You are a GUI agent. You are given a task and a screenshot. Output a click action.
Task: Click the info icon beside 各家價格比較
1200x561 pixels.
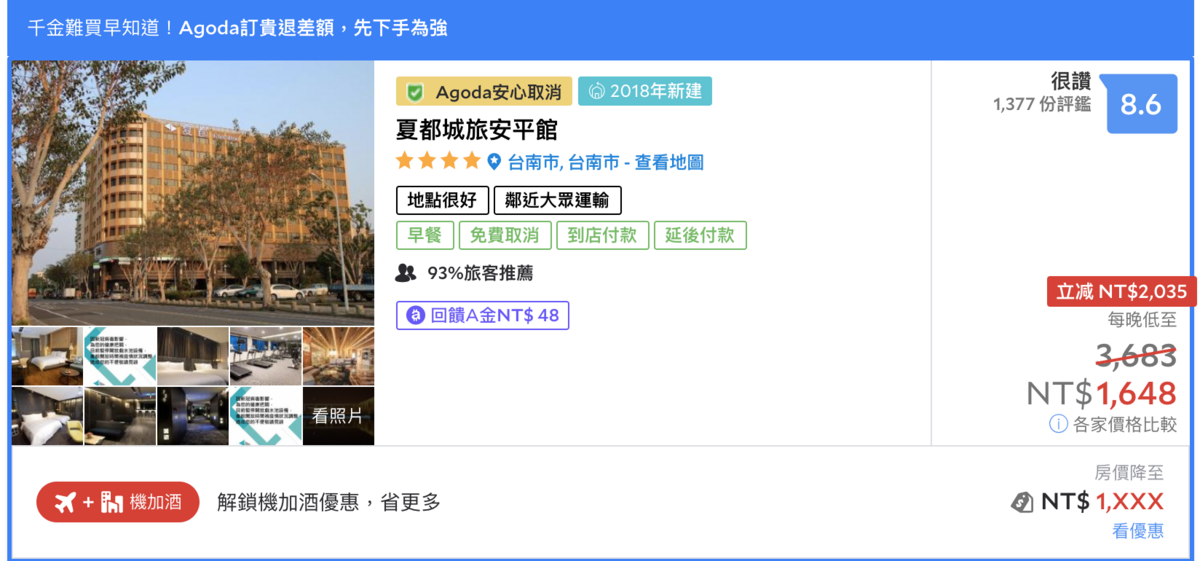pos(1058,424)
